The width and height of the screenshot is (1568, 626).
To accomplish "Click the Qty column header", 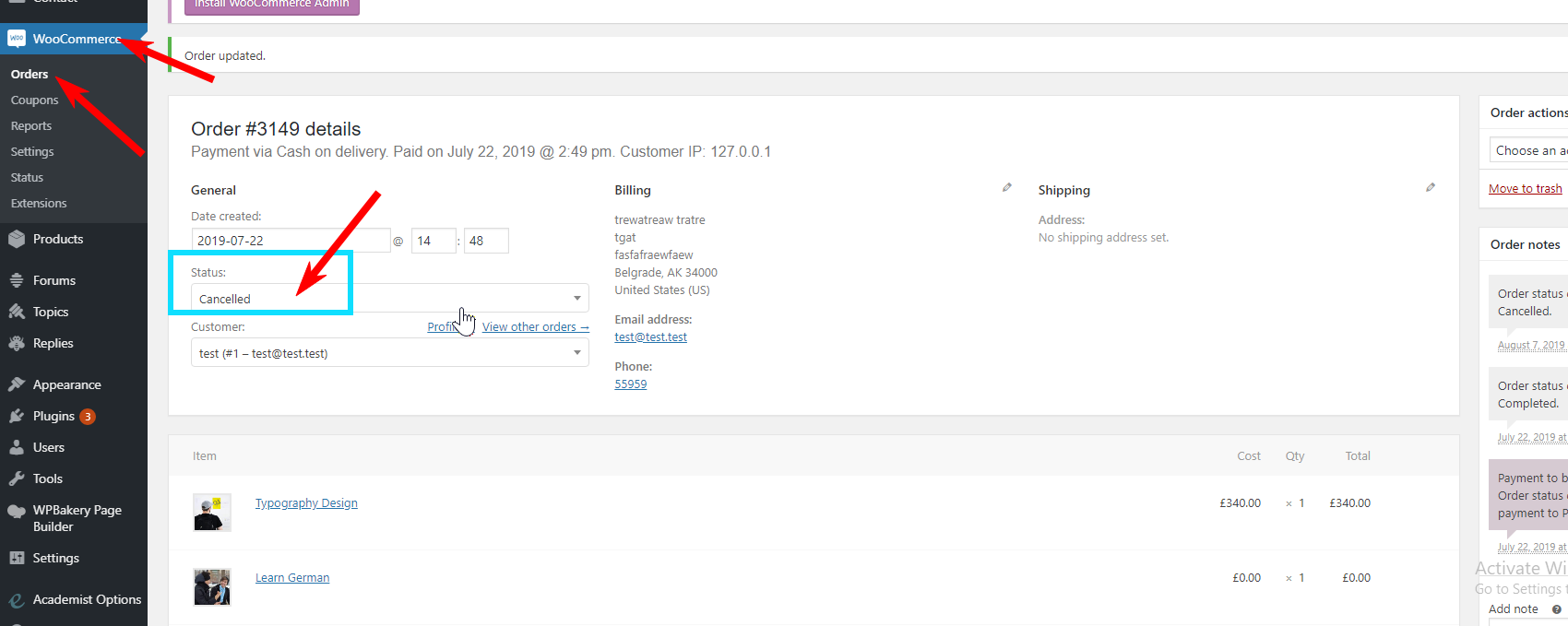I will click(x=1295, y=455).
